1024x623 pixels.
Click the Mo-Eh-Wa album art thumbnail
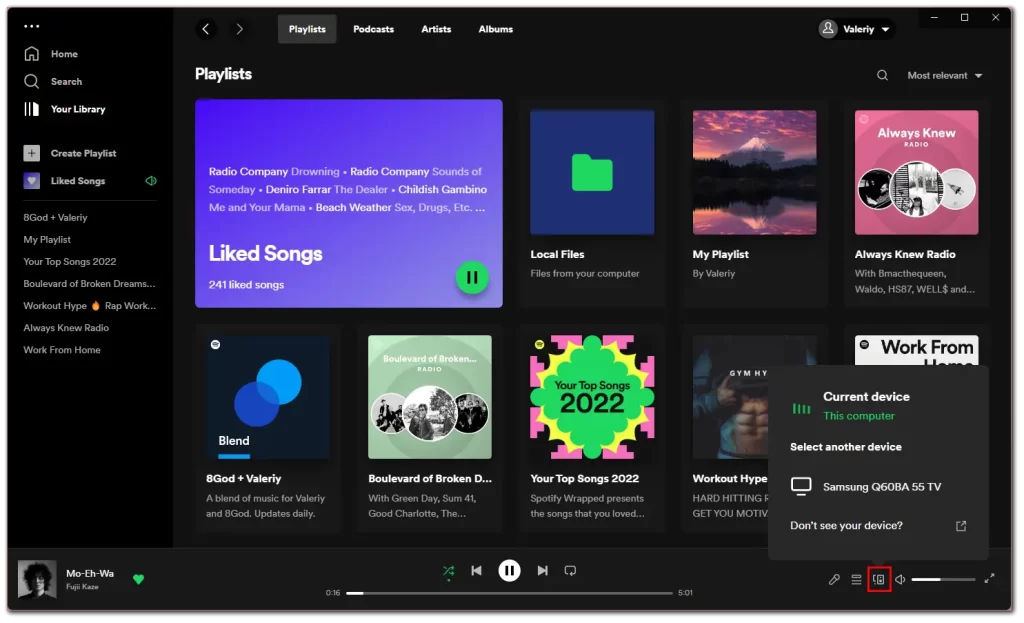click(37, 579)
